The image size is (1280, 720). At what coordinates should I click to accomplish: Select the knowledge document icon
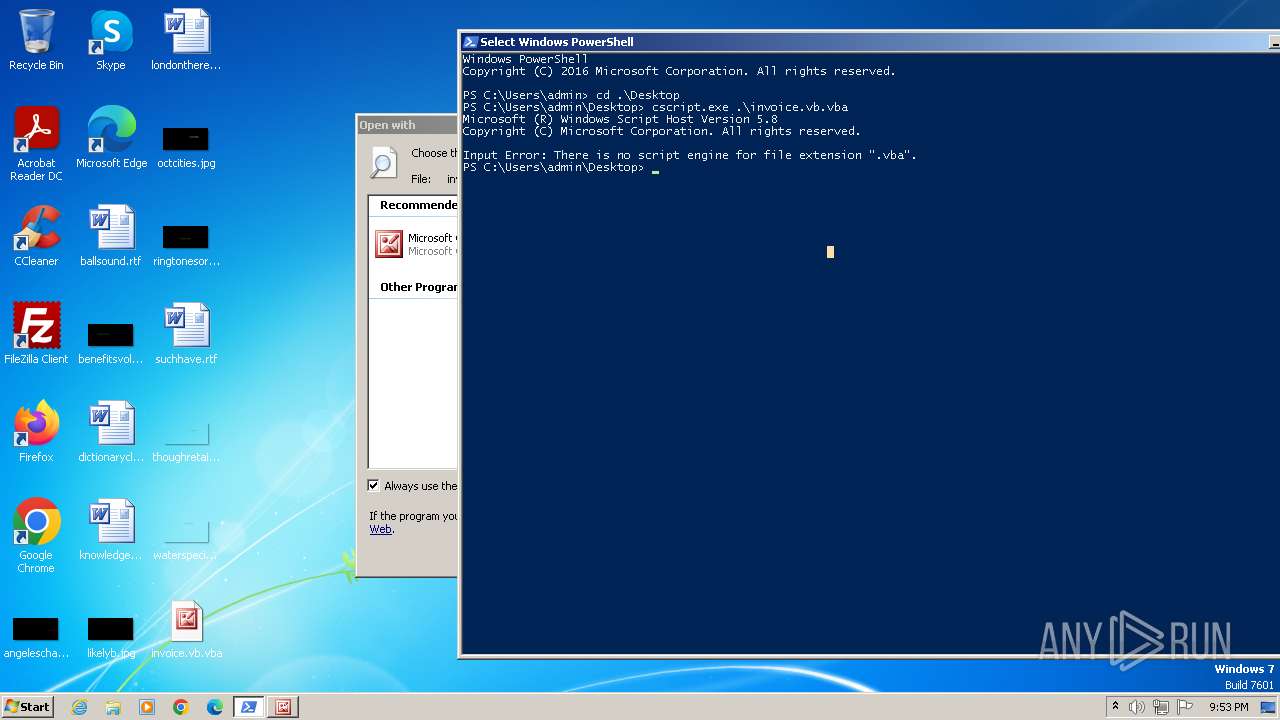111,530
